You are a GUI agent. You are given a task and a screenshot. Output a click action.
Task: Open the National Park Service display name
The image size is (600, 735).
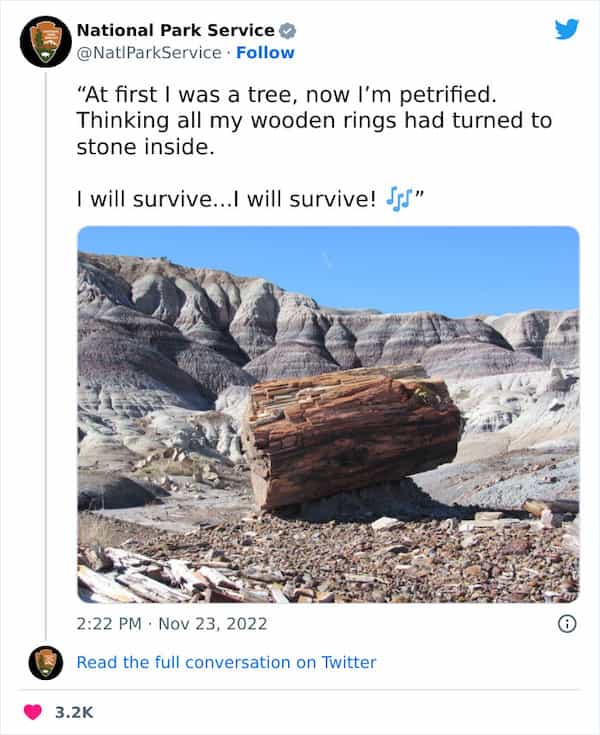point(174,30)
